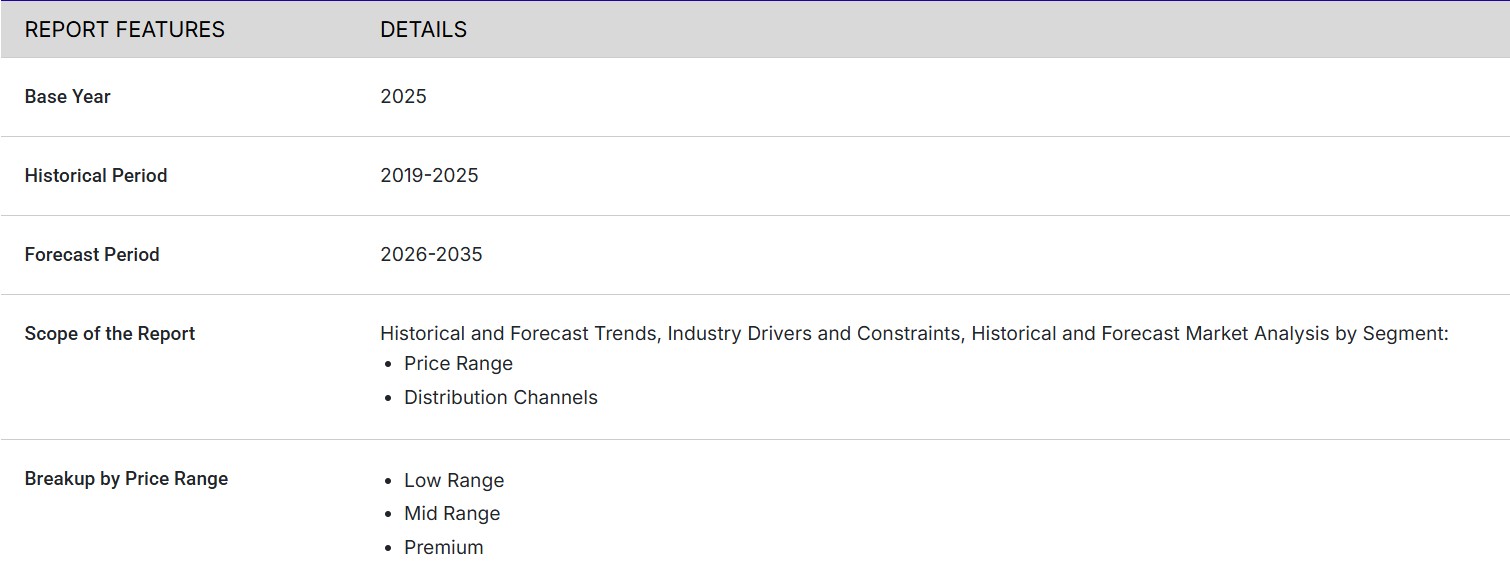
Task: Click the bullet dot beside Low Range
Action: [388, 481]
